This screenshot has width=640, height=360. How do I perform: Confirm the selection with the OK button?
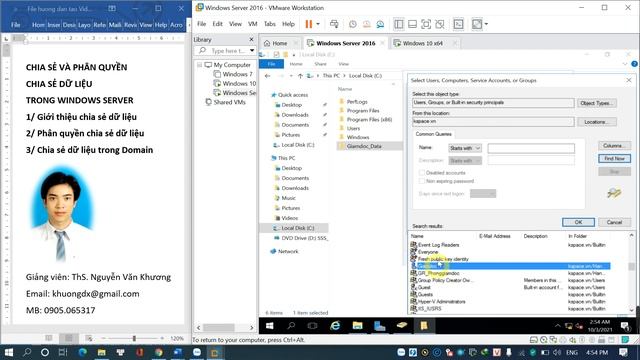point(578,222)
